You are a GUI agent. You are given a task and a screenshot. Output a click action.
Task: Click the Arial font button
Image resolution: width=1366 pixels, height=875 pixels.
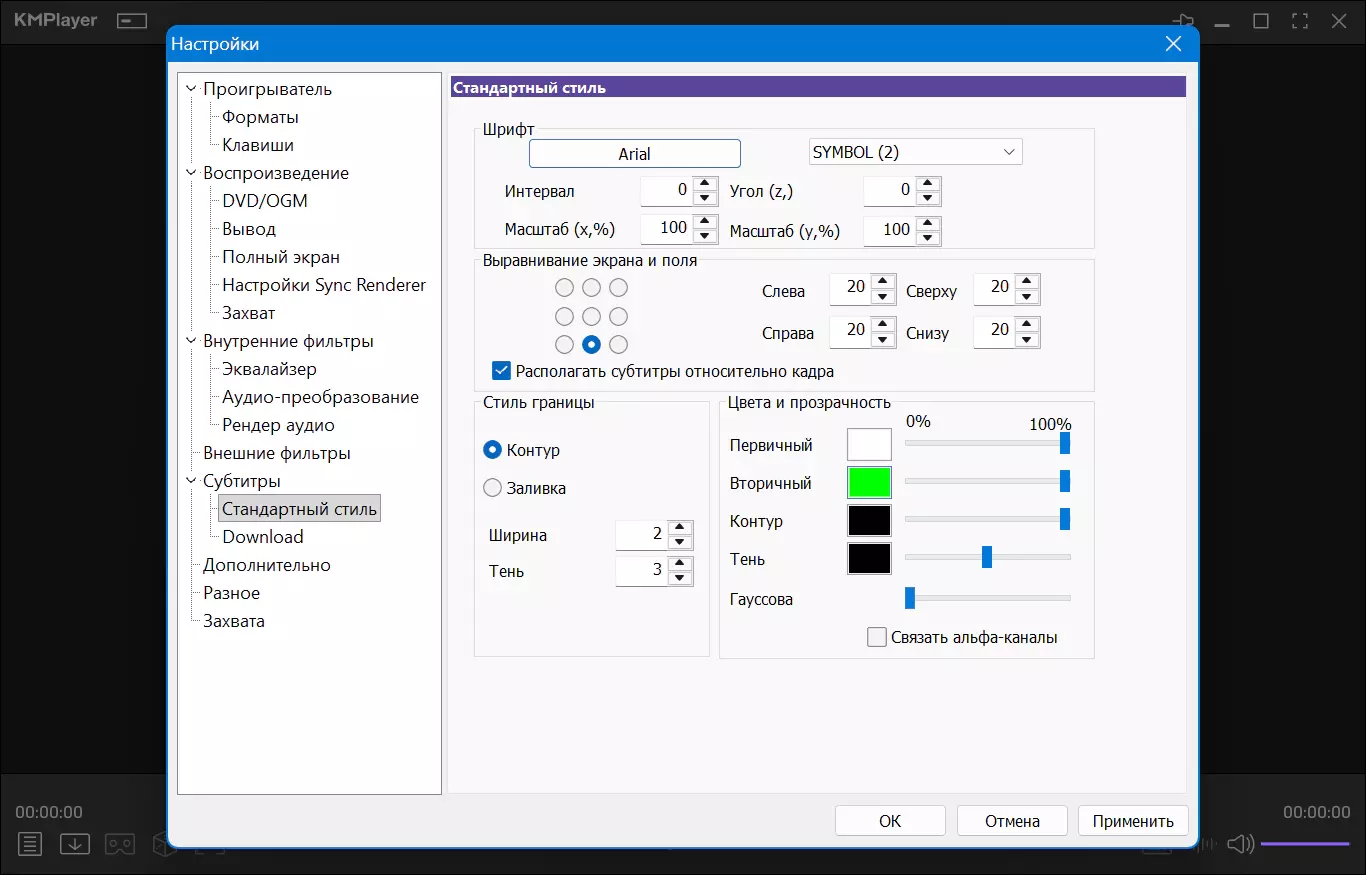pos(634,153)
